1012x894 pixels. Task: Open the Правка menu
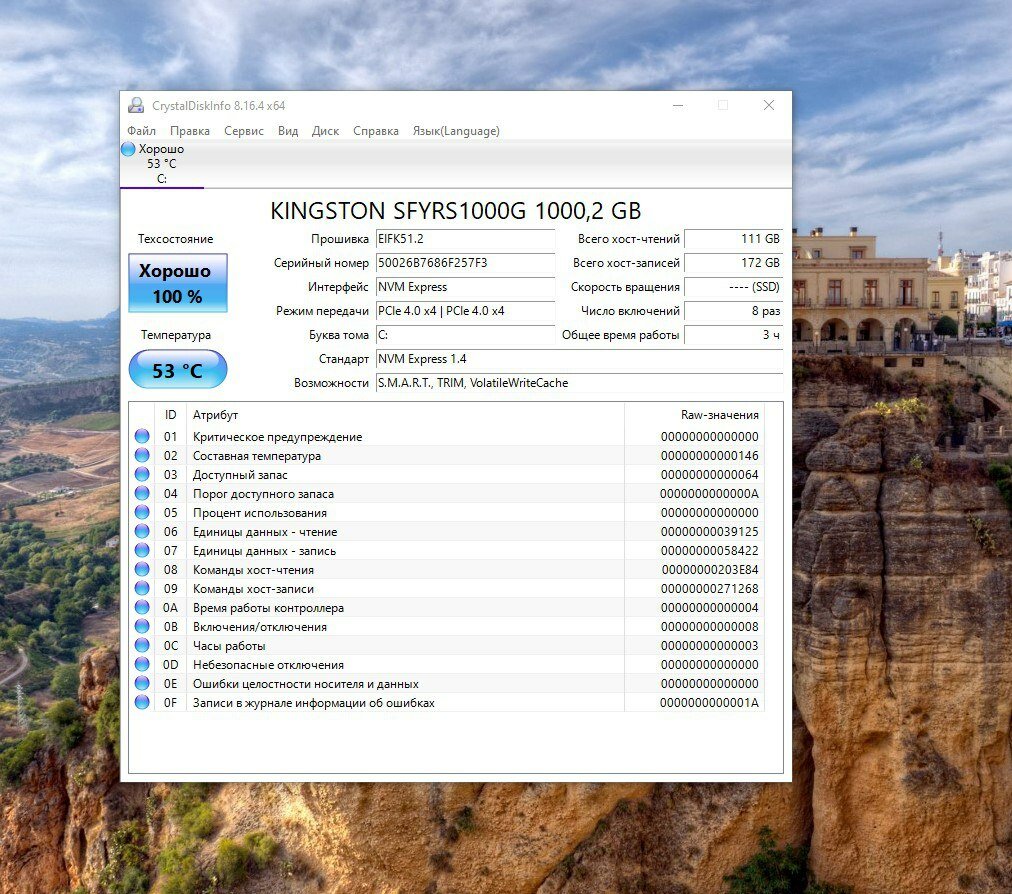click(x=190, y=131)
